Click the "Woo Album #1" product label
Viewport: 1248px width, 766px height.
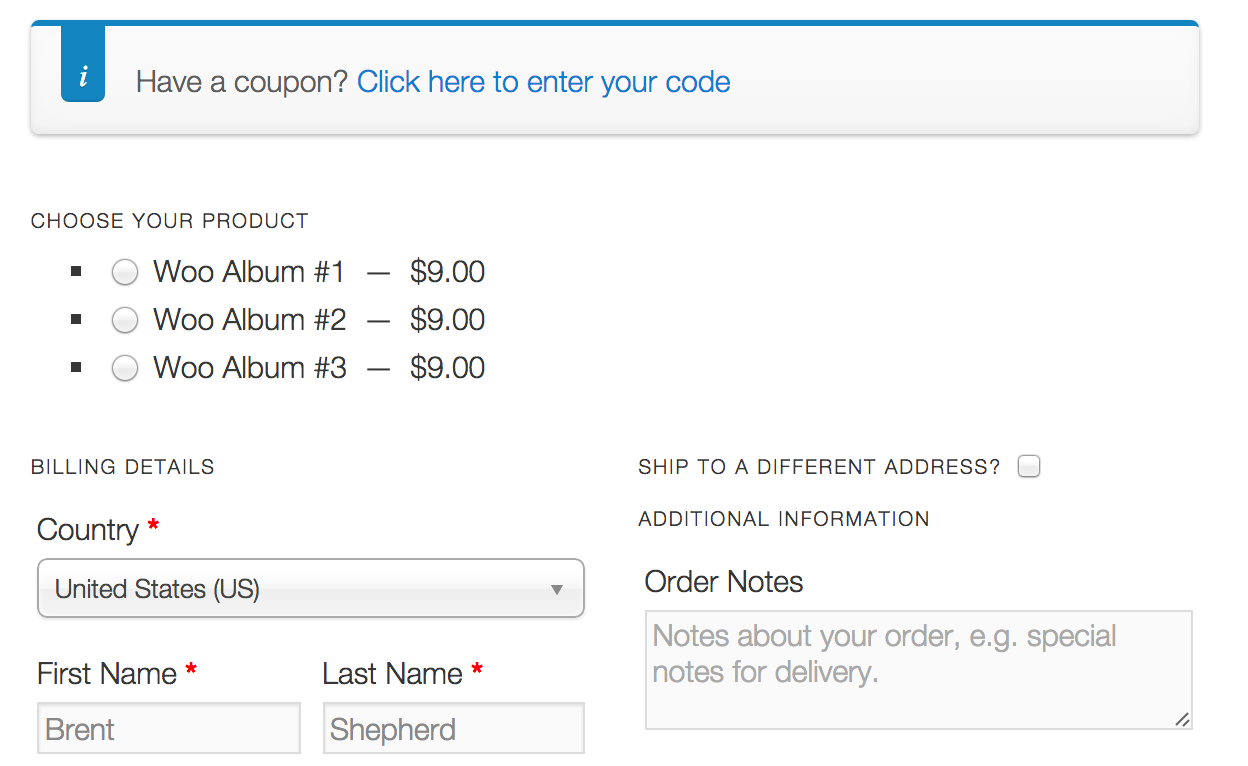tap(249, 272)
